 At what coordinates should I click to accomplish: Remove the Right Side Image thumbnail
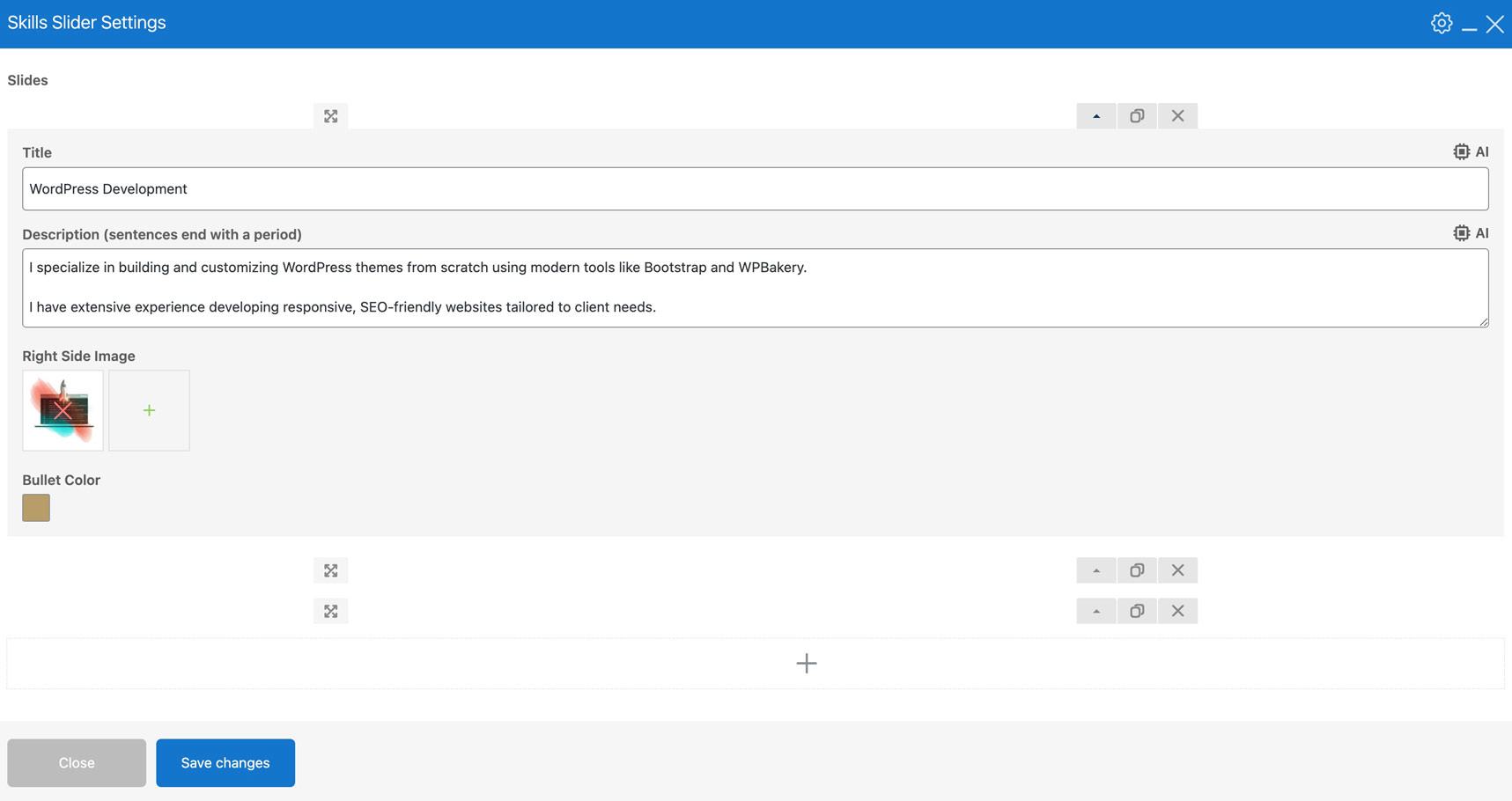[x=63, y=410]
